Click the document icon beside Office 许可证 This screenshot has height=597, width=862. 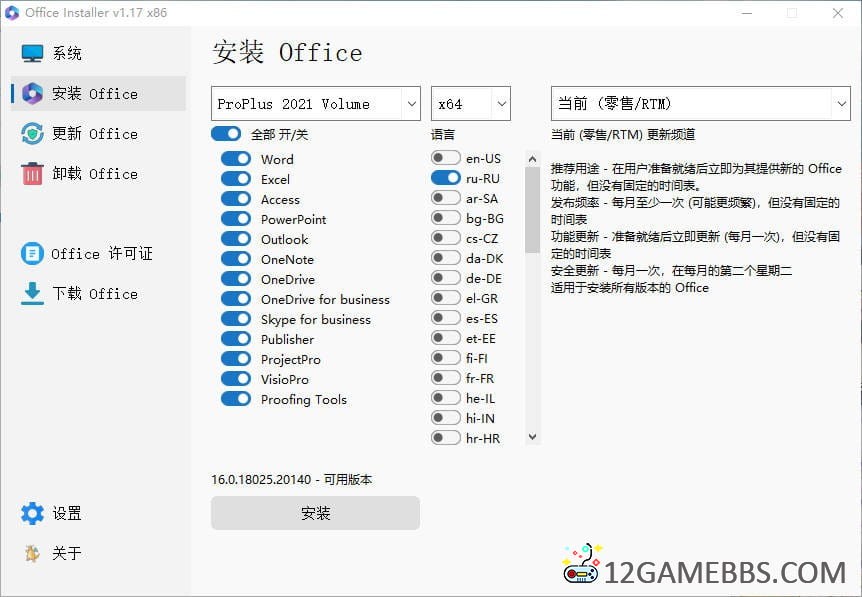(32, 253)
